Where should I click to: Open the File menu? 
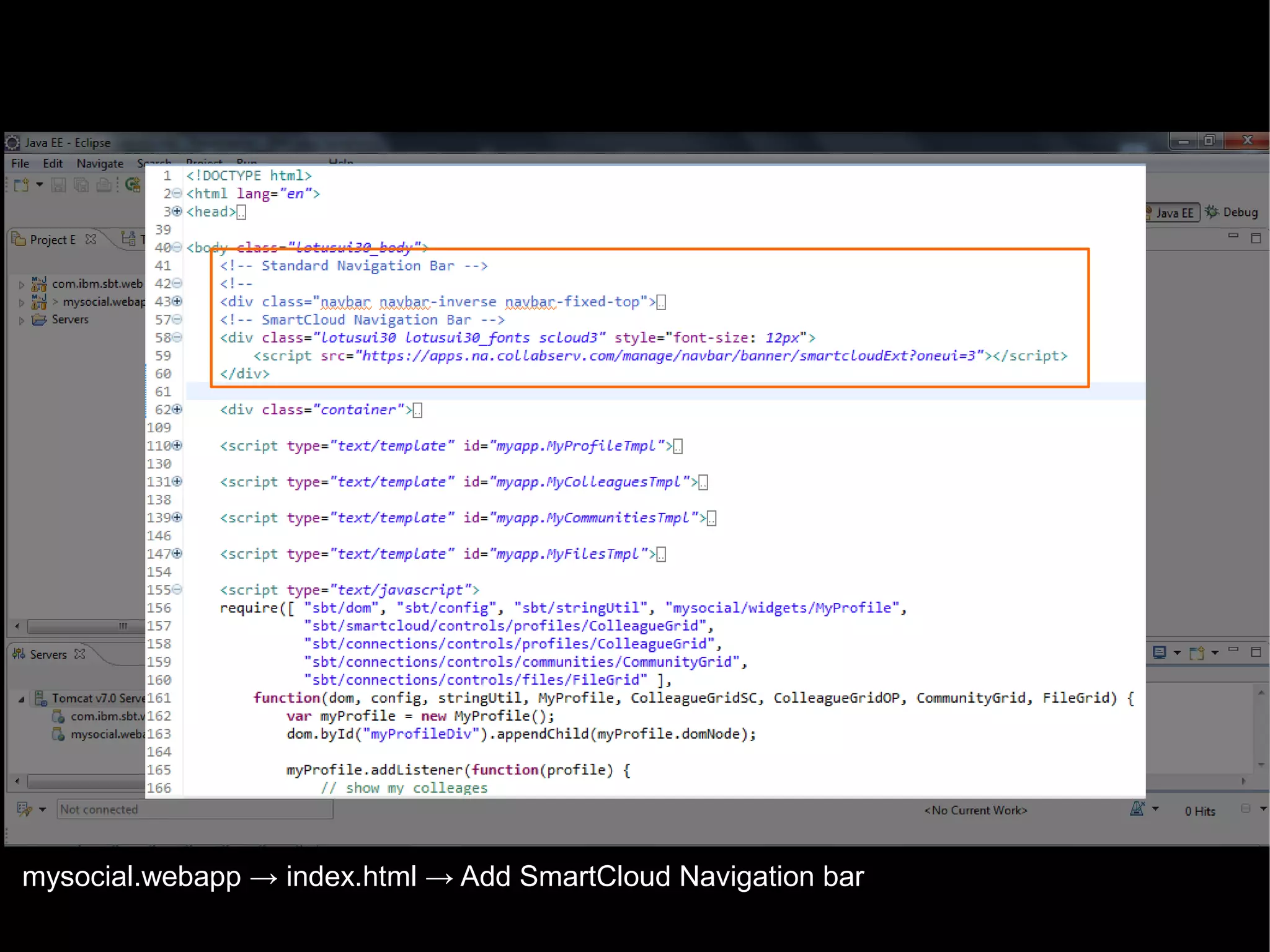point(20,164)
